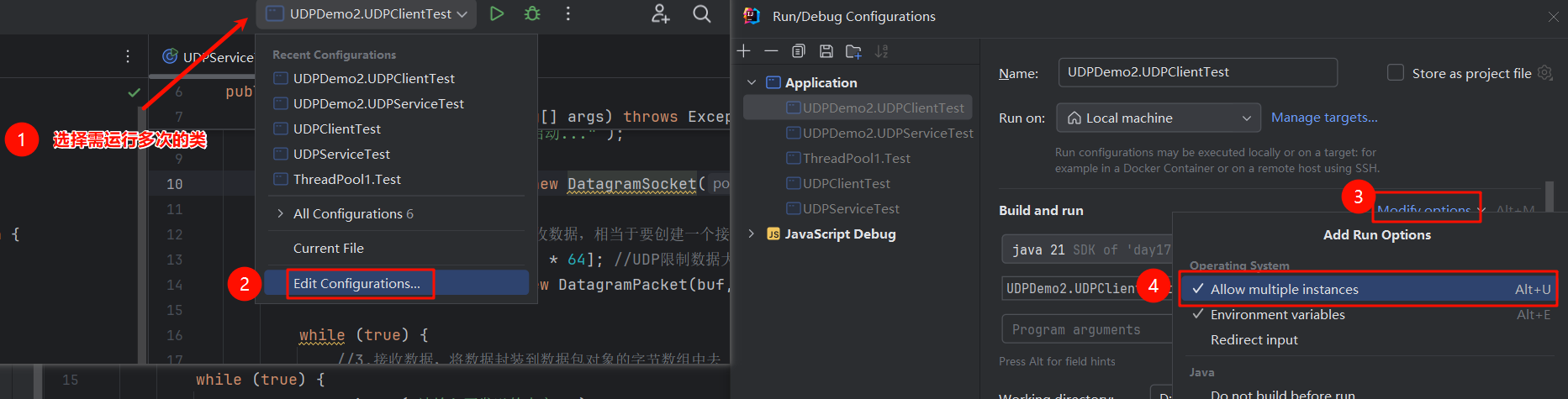Viewport: 1568px width, 399px height.
Task: Enable Store as project file checkbox
Action: (x=1396, y=72)
